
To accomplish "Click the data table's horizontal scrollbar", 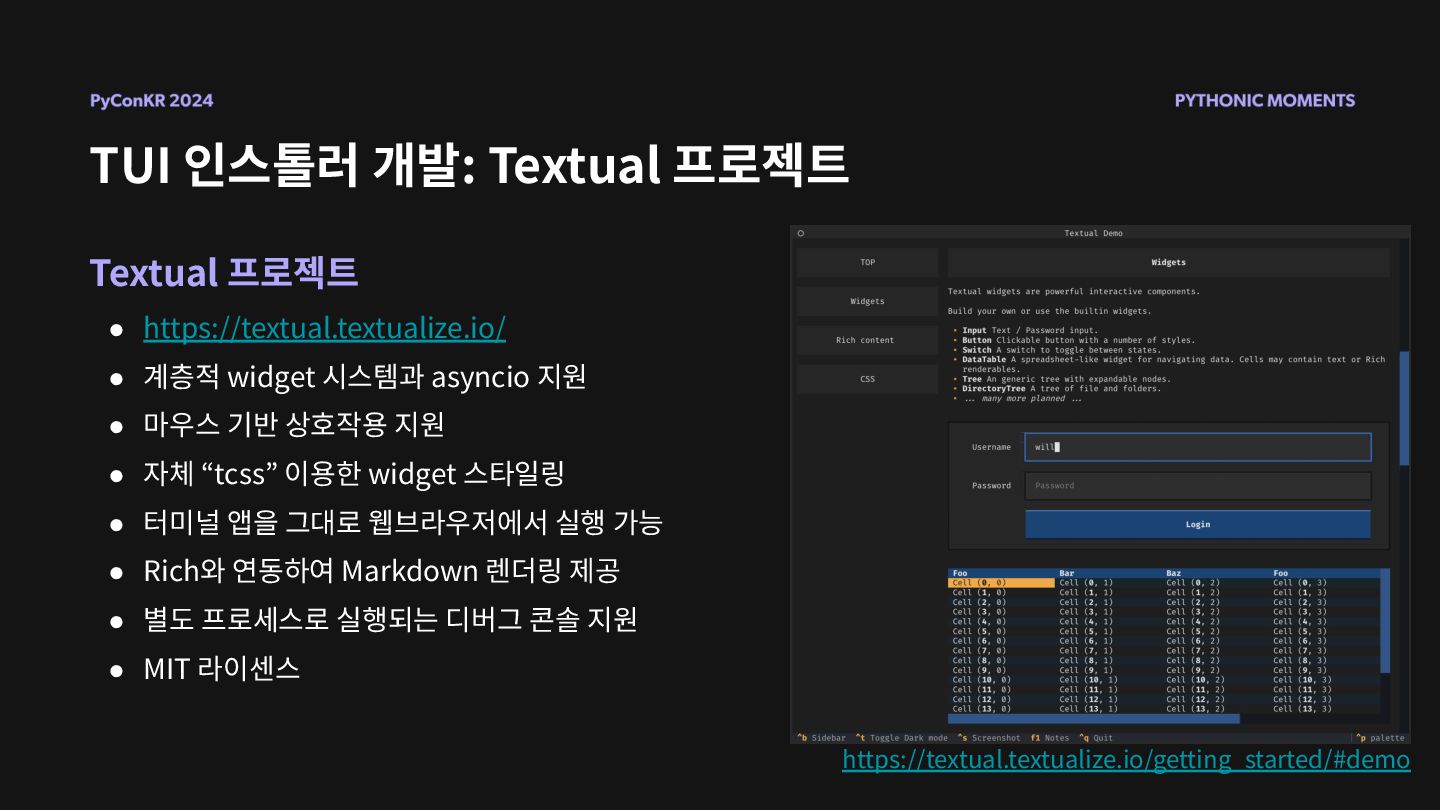I will click(x=1093, y=718).
